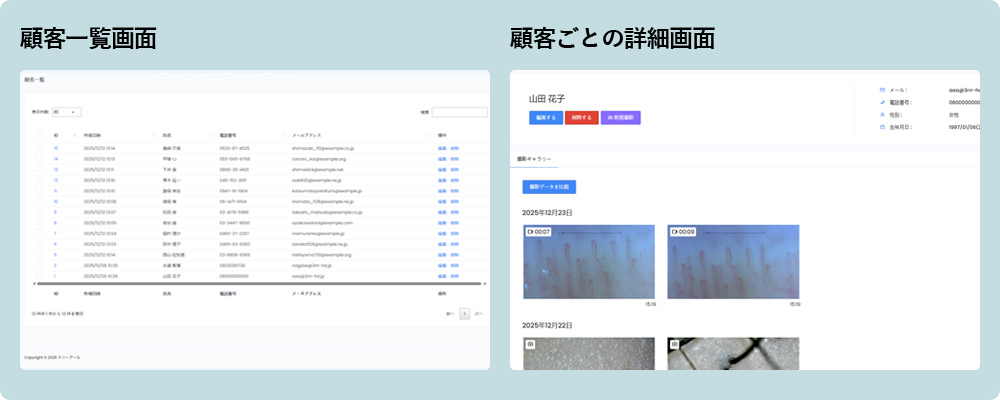Screen dimensions: 1000x400
Task: Go to the previous page with 前へ
Action: [450, 314]
